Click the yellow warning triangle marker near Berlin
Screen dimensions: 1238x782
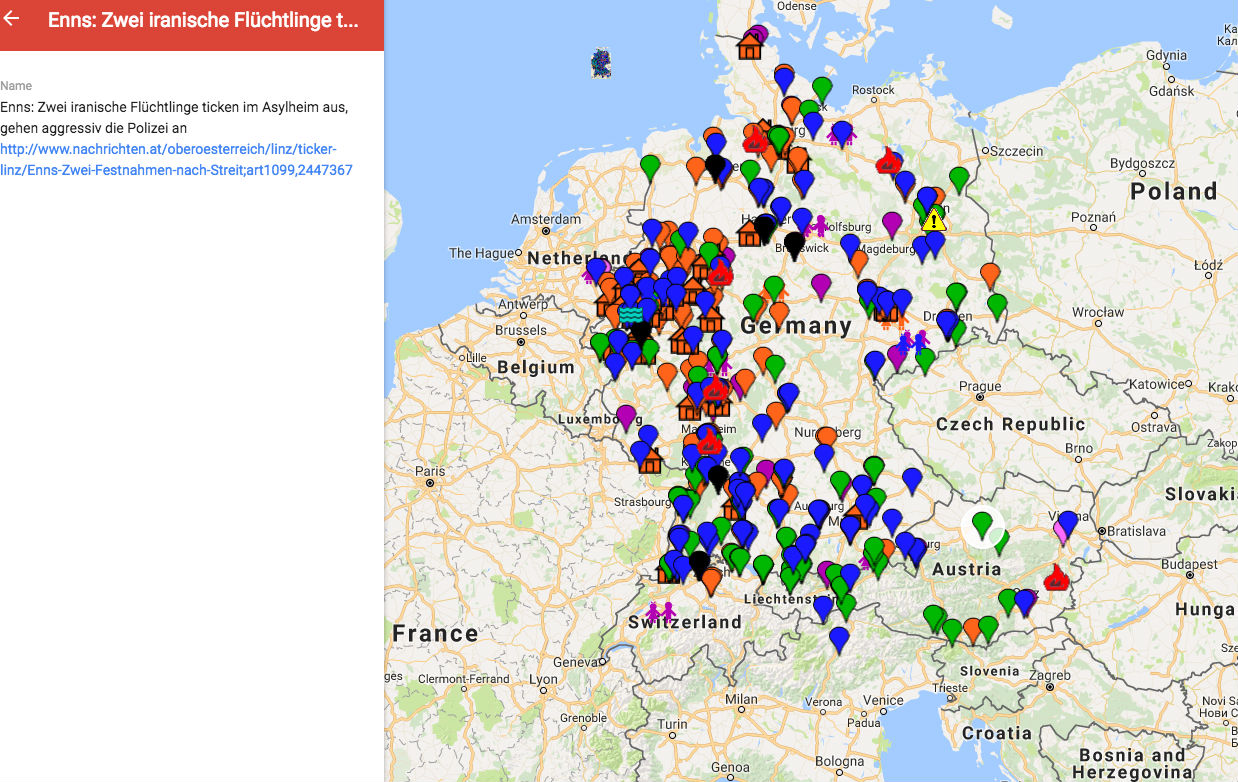[933, 220]
